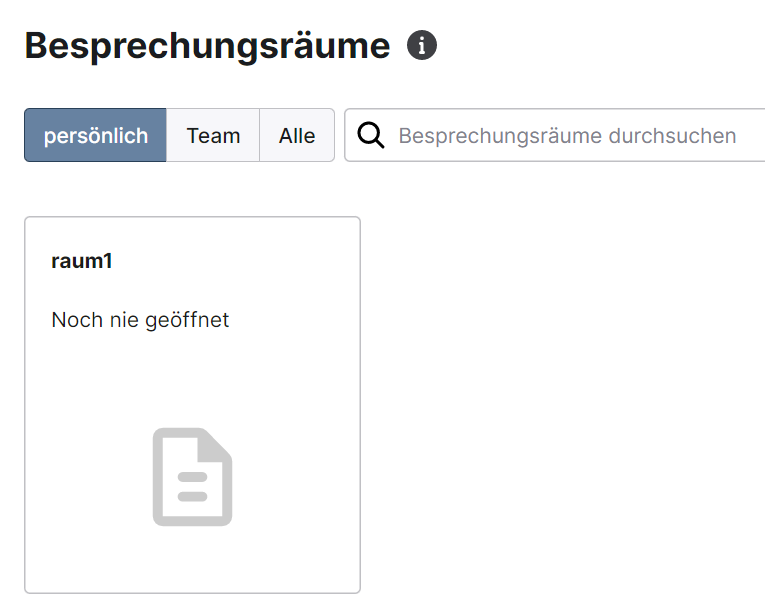
Task: Click the info icon beside Besprechungsräume
Action: pyautogui.click(x=422, y=45)
